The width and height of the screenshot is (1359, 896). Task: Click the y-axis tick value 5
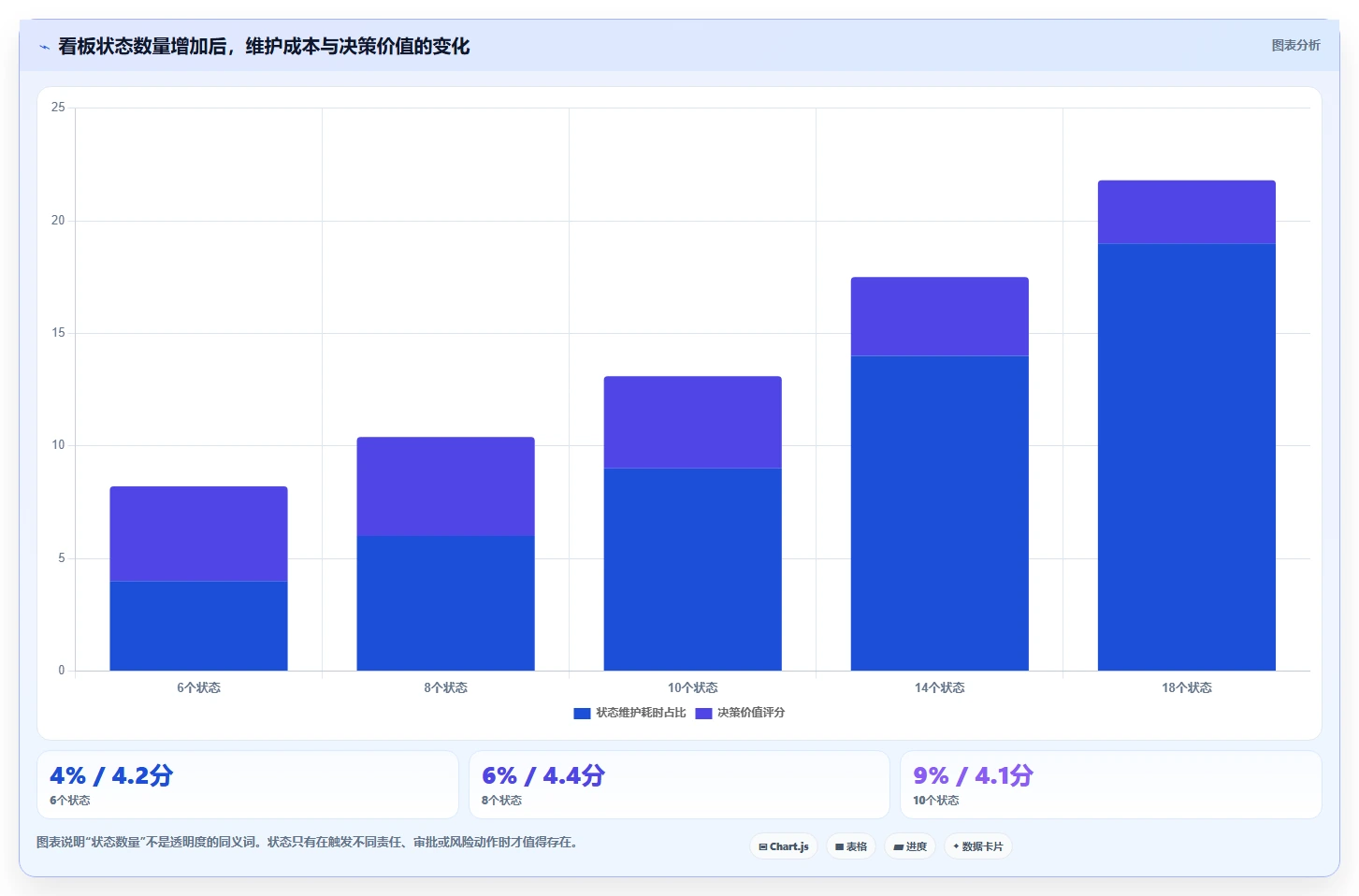[62, 558]
